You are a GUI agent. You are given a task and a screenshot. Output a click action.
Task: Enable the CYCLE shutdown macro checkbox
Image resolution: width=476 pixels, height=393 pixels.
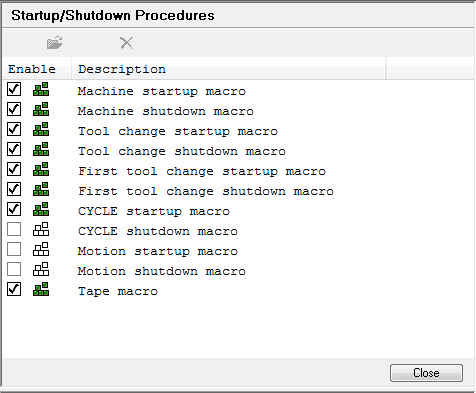14,229
